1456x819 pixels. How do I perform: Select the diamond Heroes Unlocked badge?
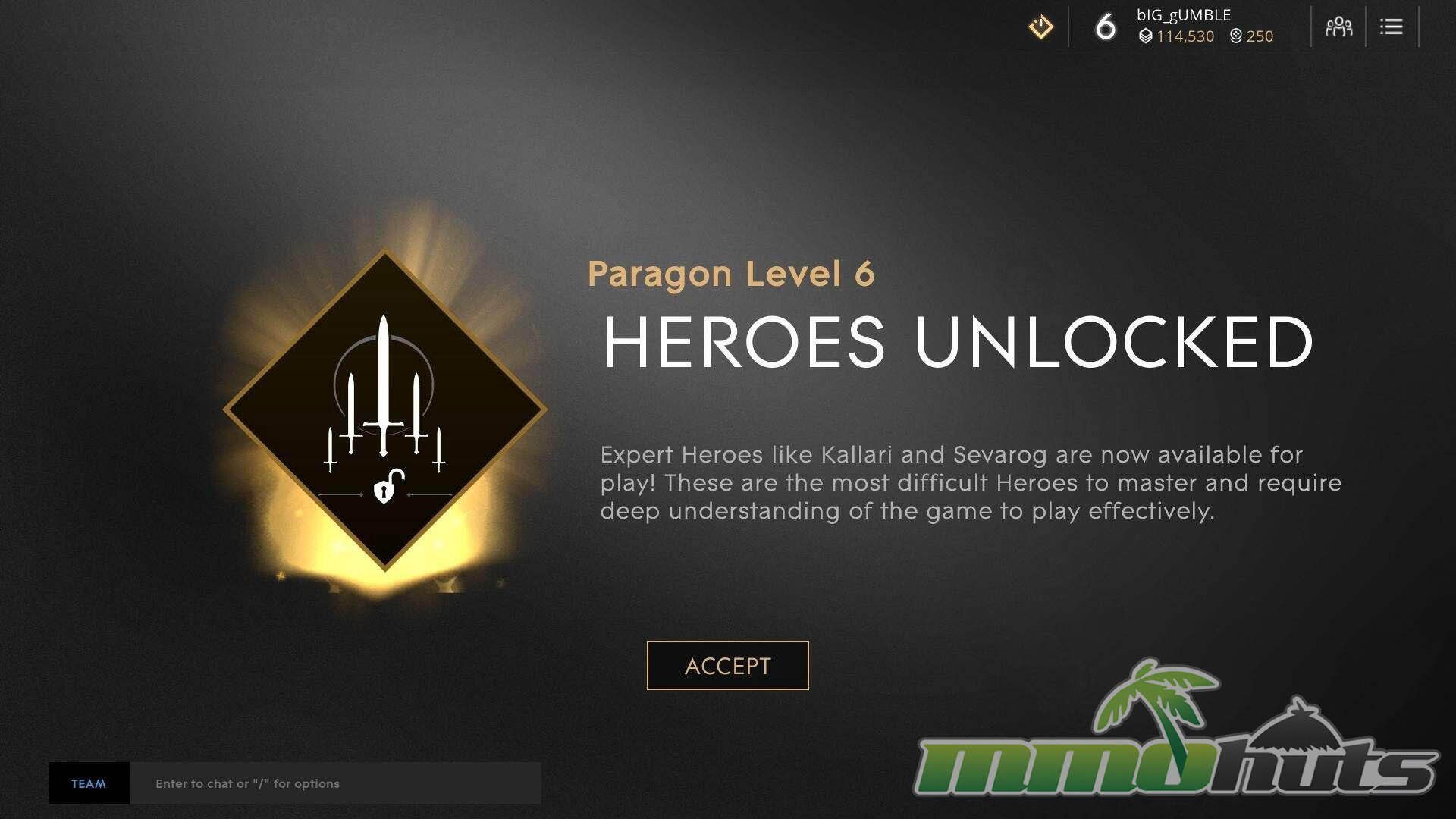(384, 409)
